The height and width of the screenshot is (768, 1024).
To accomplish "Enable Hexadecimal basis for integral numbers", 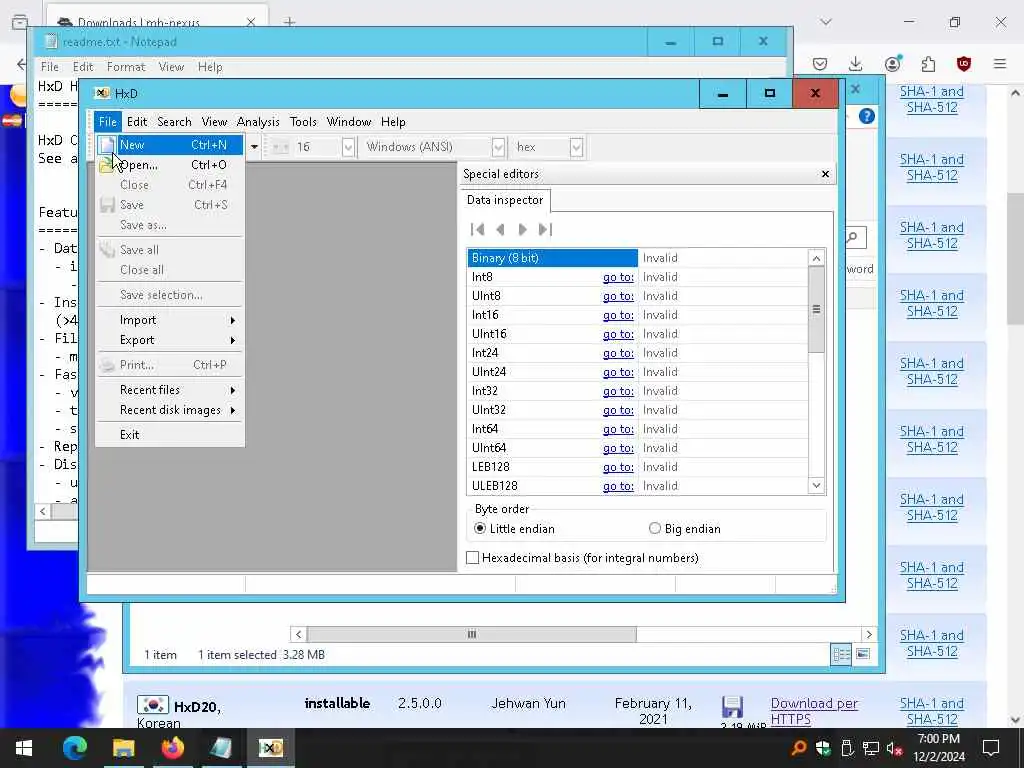I will [x=583, y=558].
